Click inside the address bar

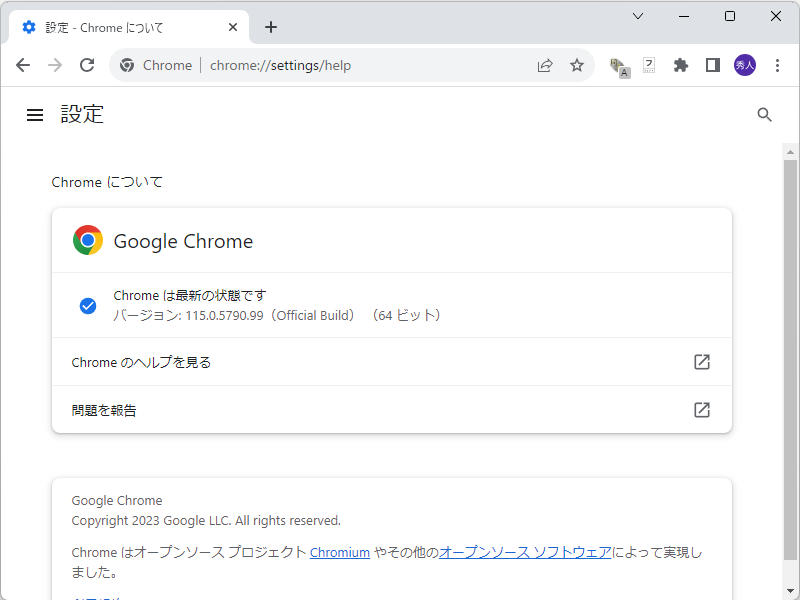[x=350, y=64]
